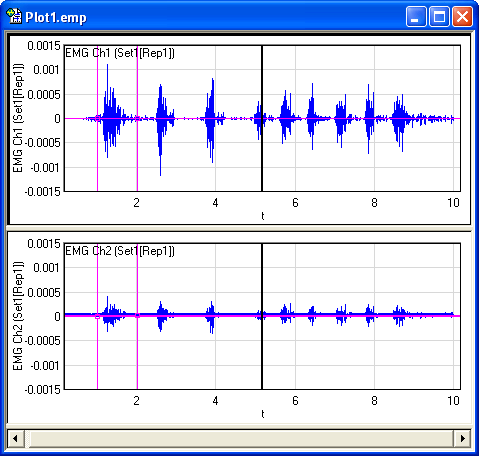Click the left scroll arrow button
This screenshot has height=456, width=479.
pos(15,438)
